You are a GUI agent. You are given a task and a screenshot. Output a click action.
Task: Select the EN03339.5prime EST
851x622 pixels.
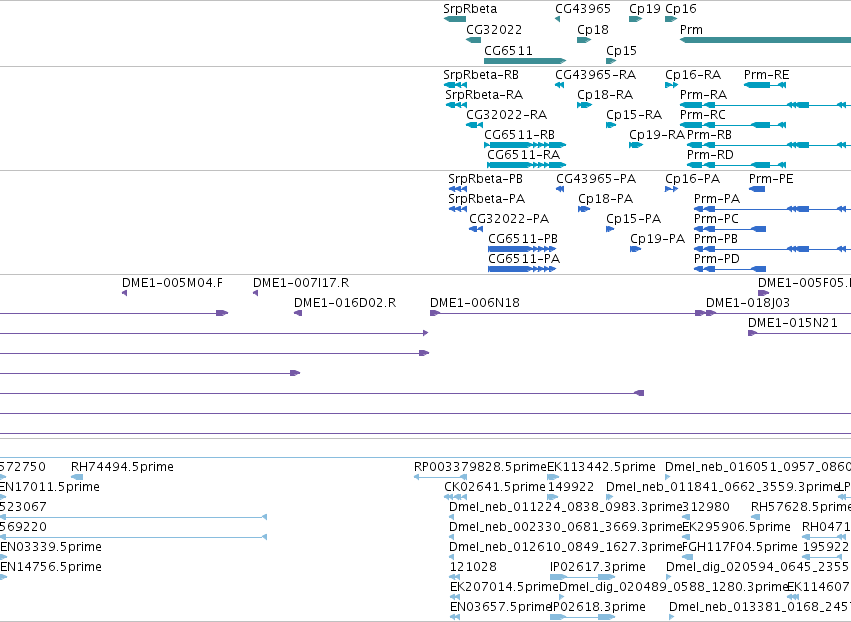click(3, 557)
